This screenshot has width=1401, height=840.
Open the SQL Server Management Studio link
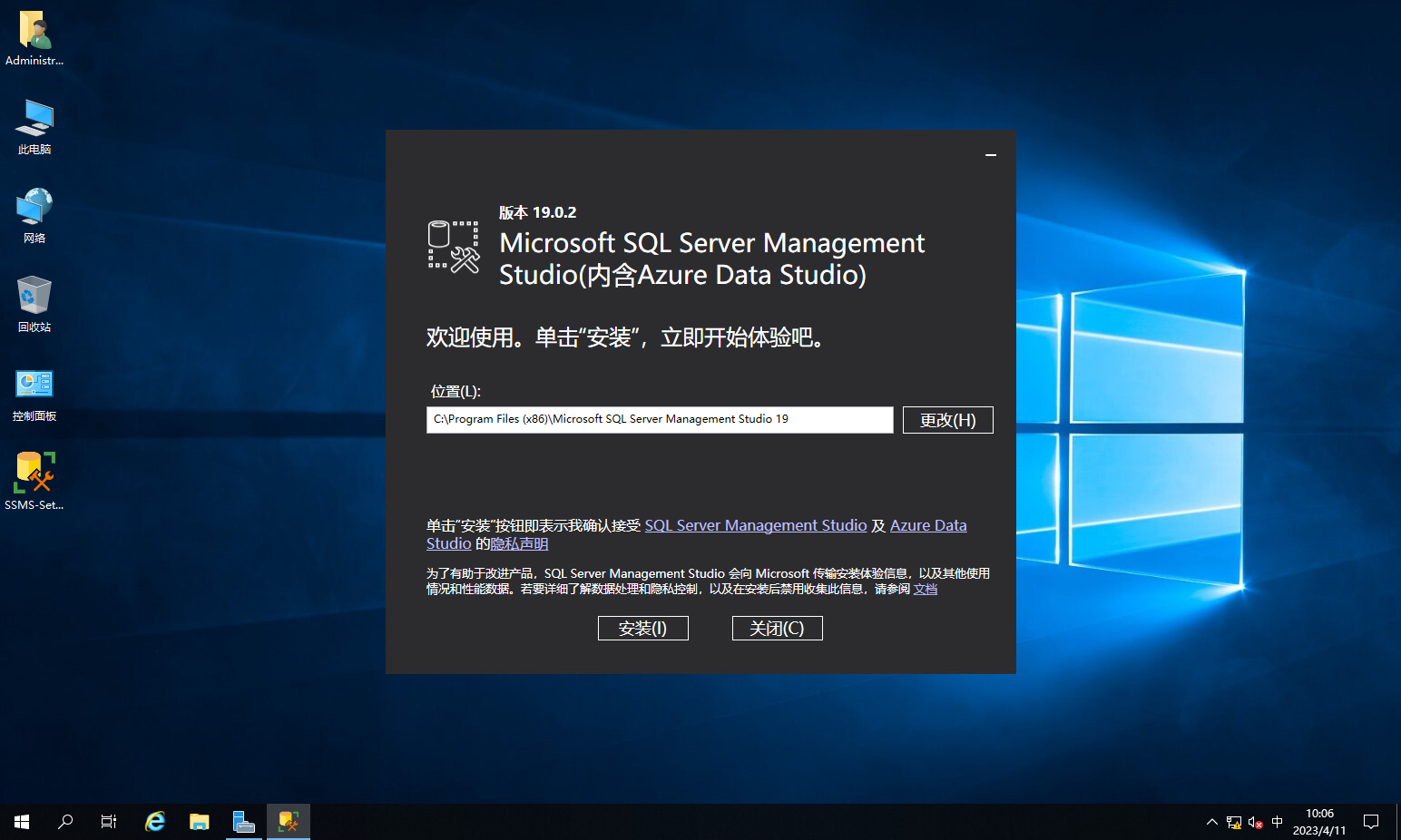755,525
